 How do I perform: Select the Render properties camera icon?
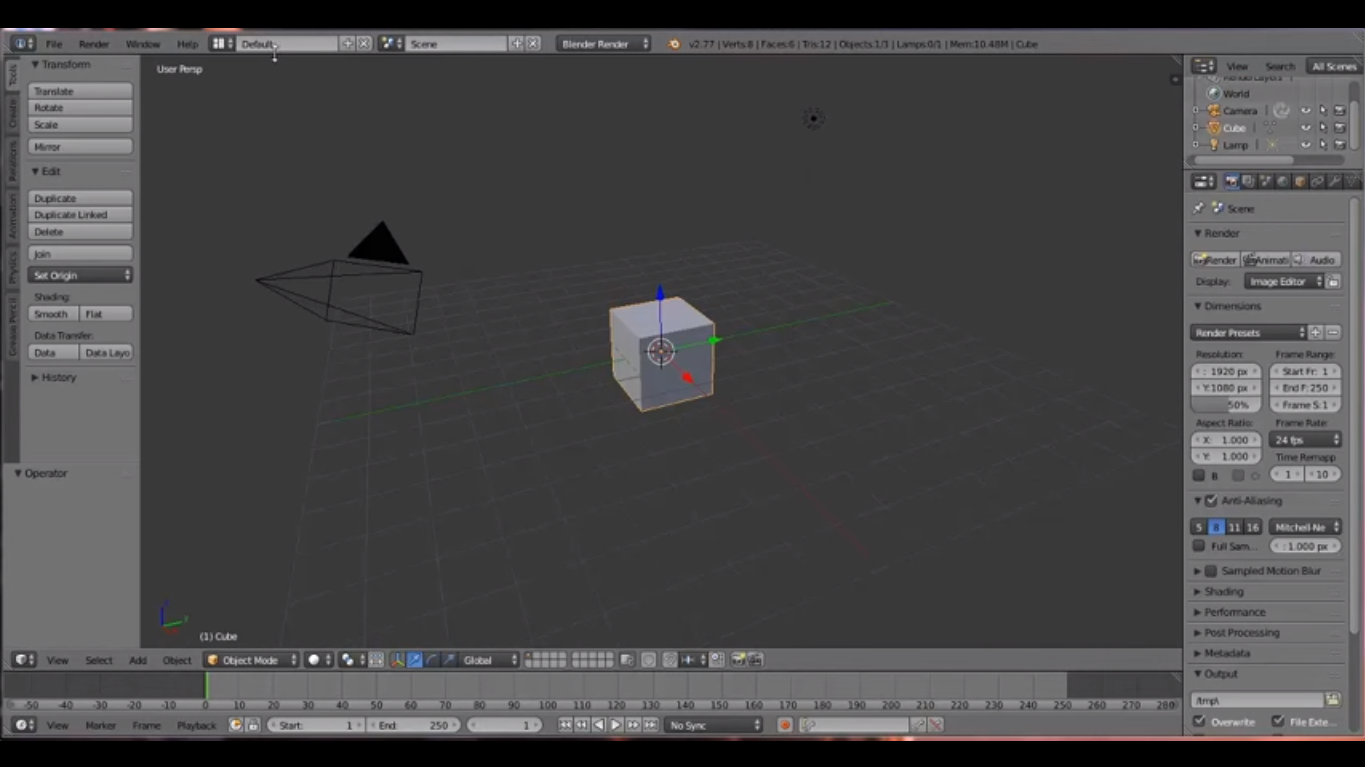click(x=1232, y=181)
